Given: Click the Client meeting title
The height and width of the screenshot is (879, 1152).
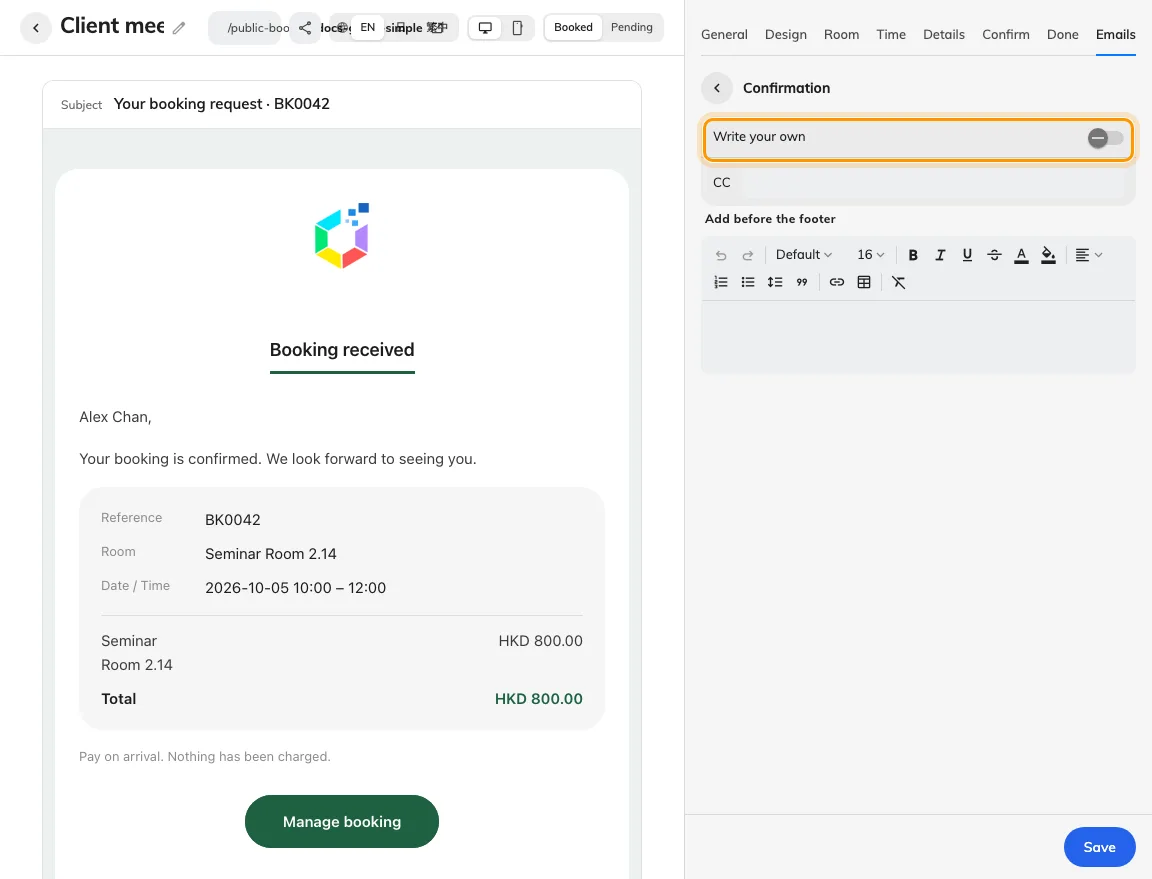Looking at the screenshot, I should tap(112, 26).
